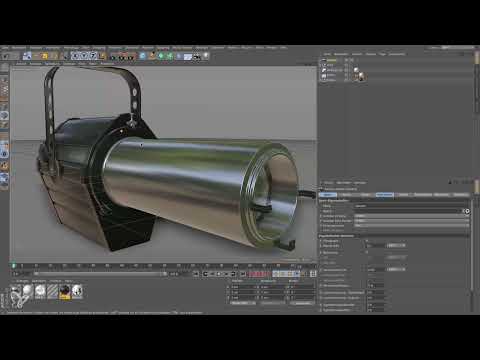Open the floor and environment objects icon

[188, 57]
